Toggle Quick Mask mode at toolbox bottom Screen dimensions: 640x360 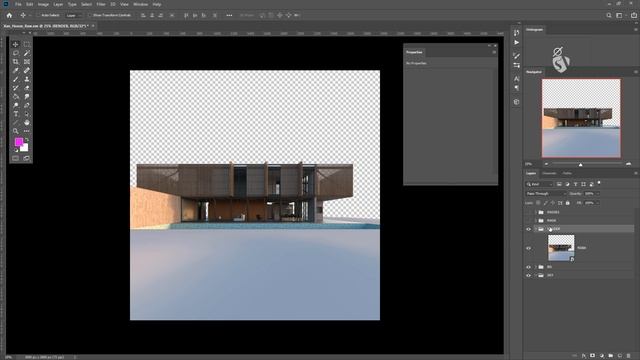(16, 158)
